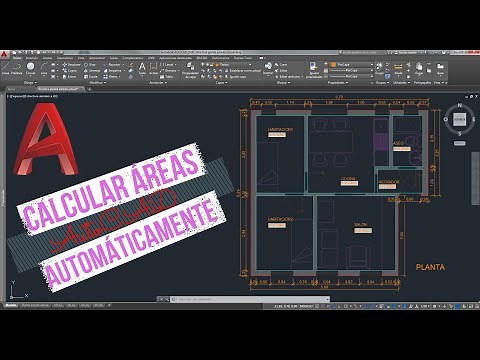Expand the Capas panel
Viewport: 480px width, 360px height.
221,82
